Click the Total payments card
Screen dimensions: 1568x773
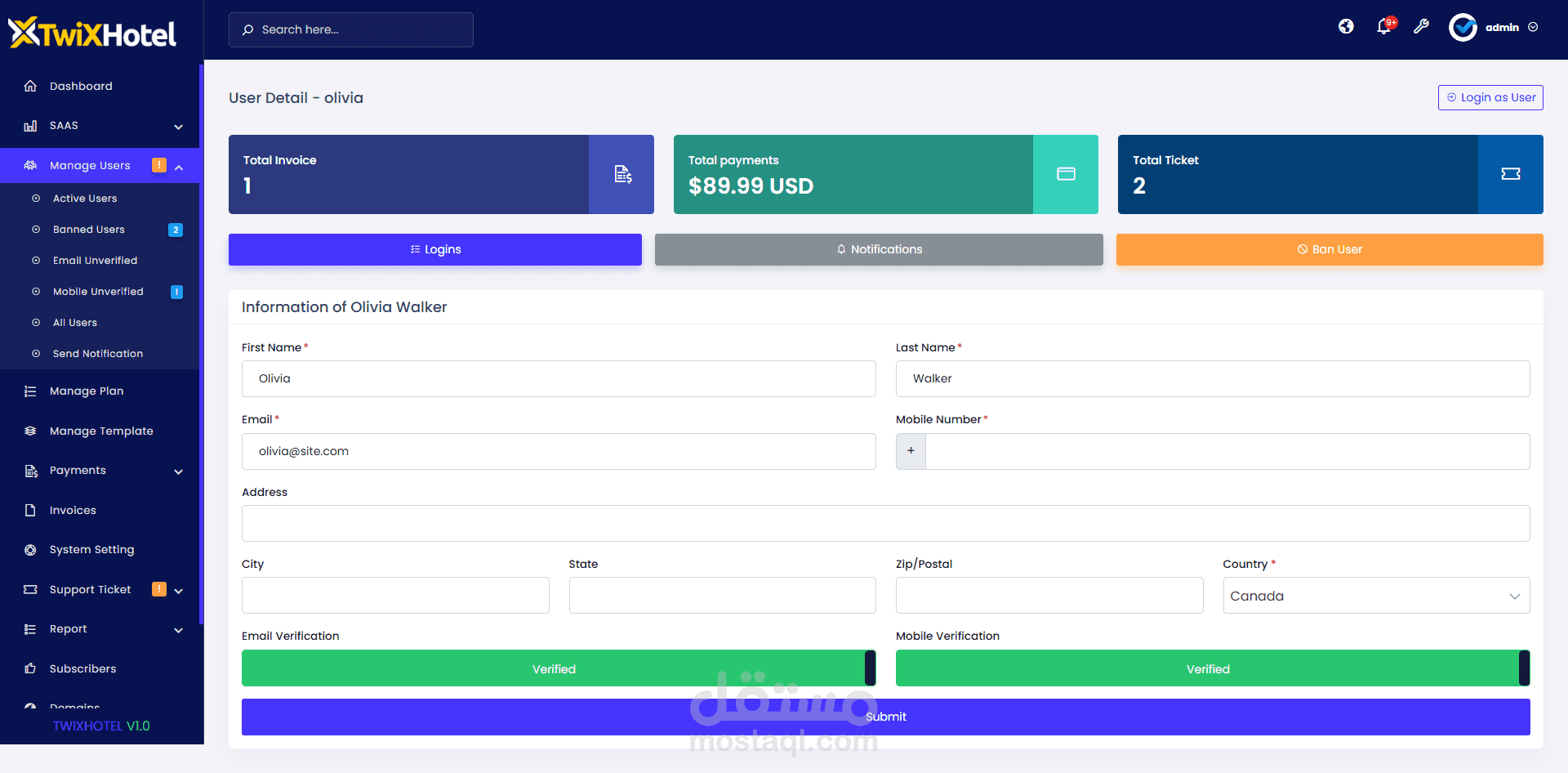point(886,174)
